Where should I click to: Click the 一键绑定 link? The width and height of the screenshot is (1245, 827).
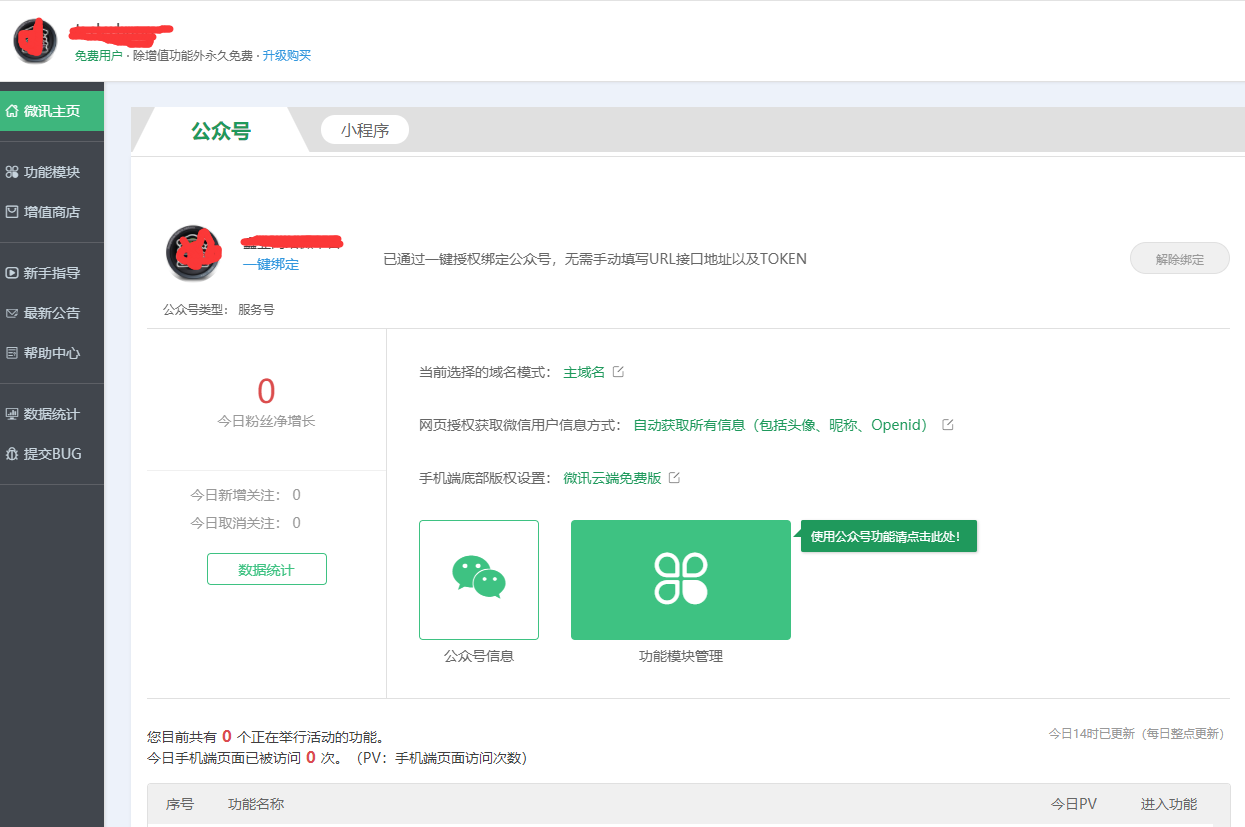270,265
